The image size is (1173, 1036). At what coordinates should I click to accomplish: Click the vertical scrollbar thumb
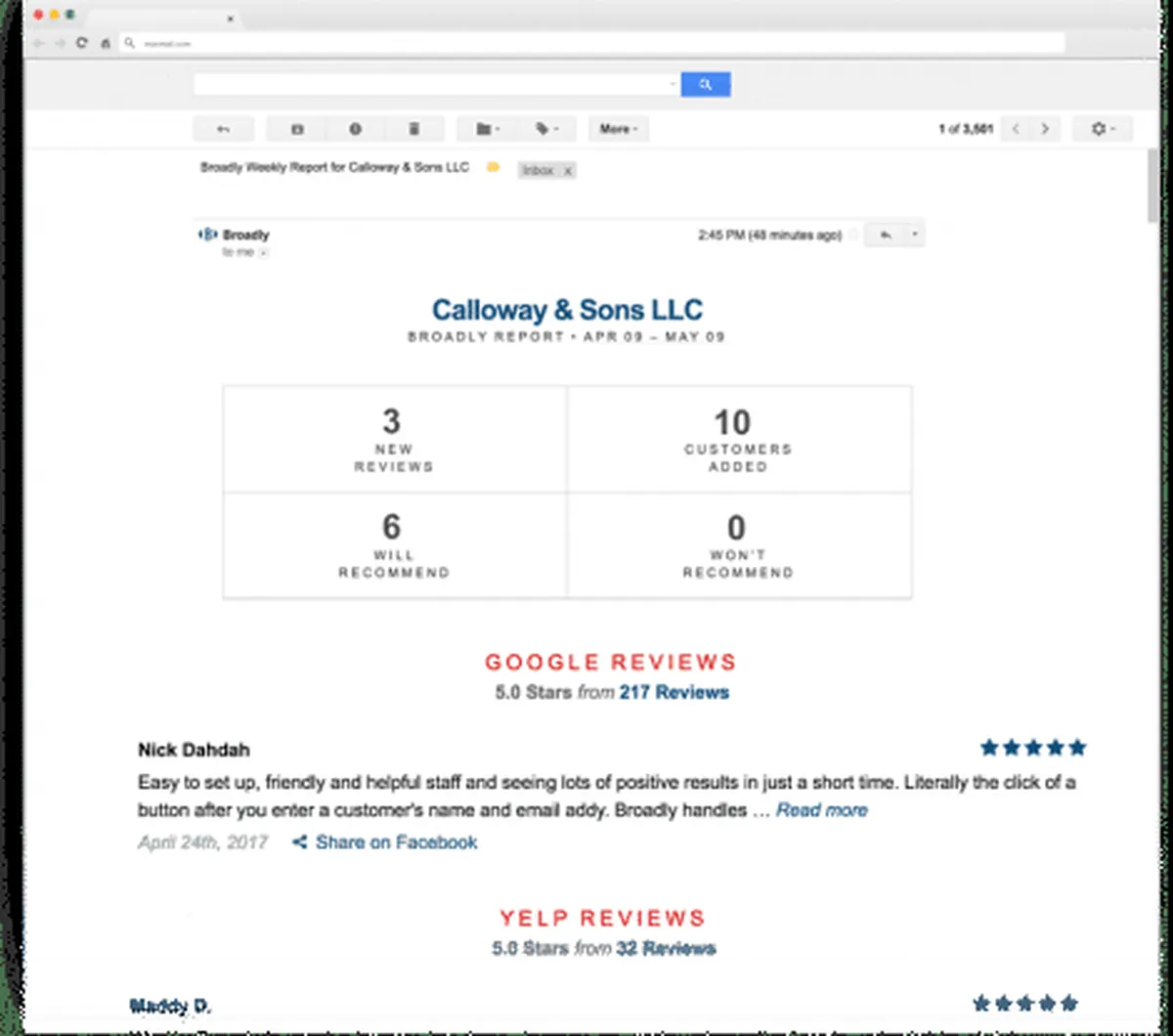coord(1154,186)
